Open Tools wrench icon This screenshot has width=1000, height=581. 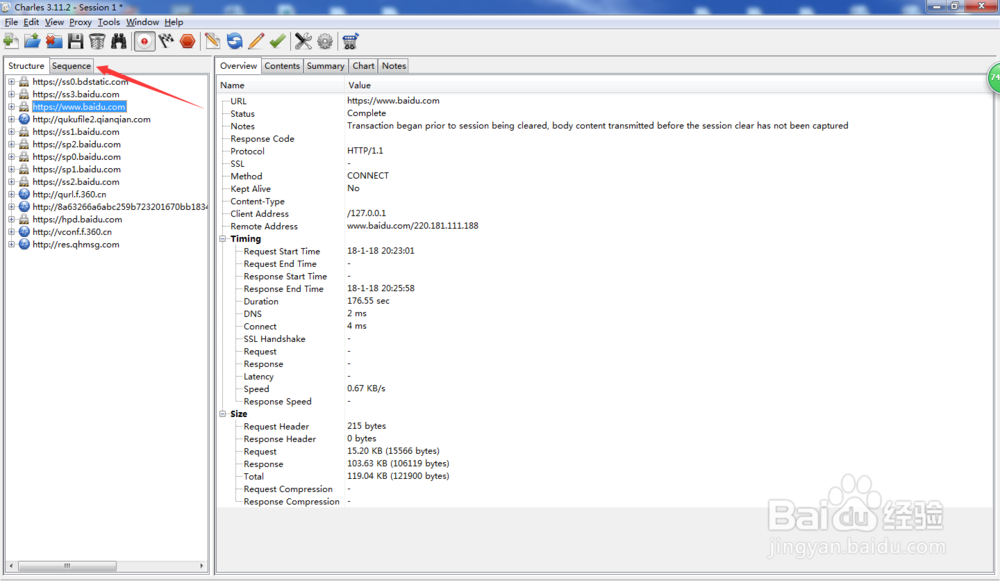[303, 41]
